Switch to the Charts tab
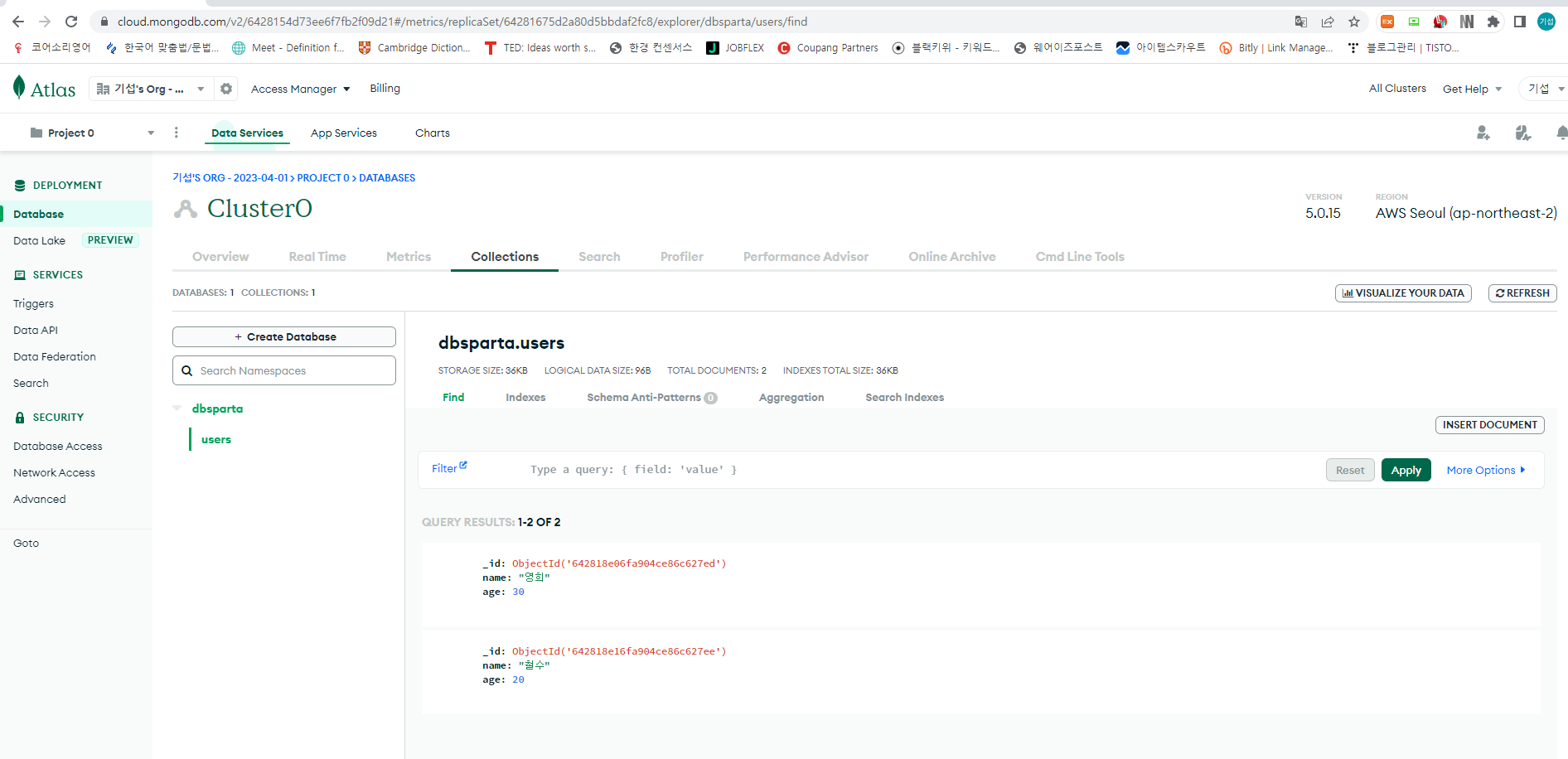 click(433, 133)
